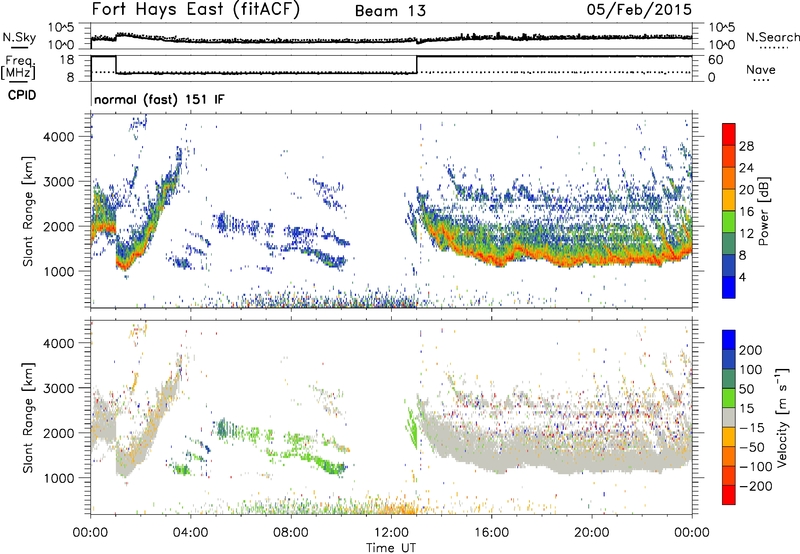Click the red bottom of velocity colorbar

point(729,495)
